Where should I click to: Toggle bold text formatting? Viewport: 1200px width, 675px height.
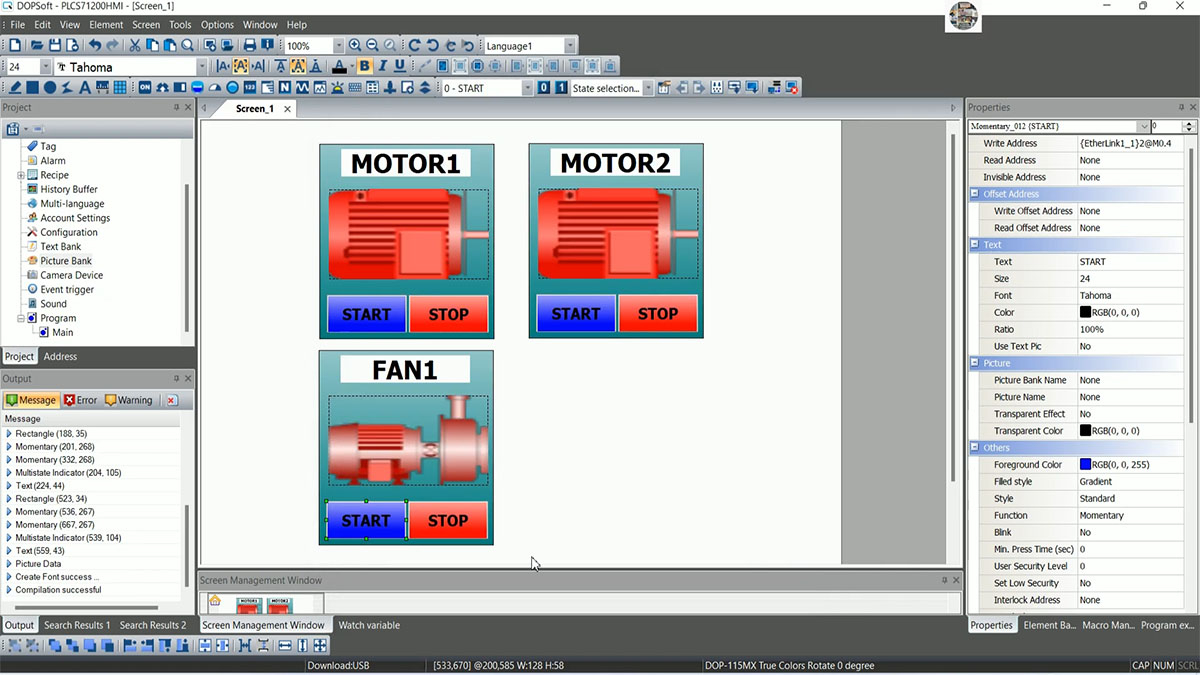[364, 67]
